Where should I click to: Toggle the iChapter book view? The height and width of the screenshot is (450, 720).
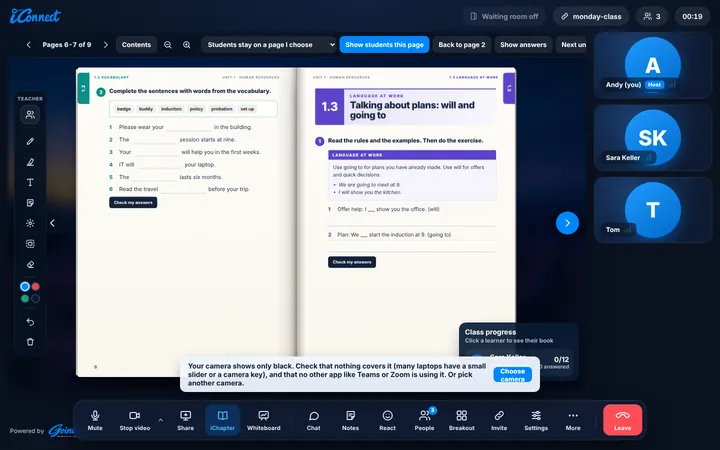[x=222, y=420]
